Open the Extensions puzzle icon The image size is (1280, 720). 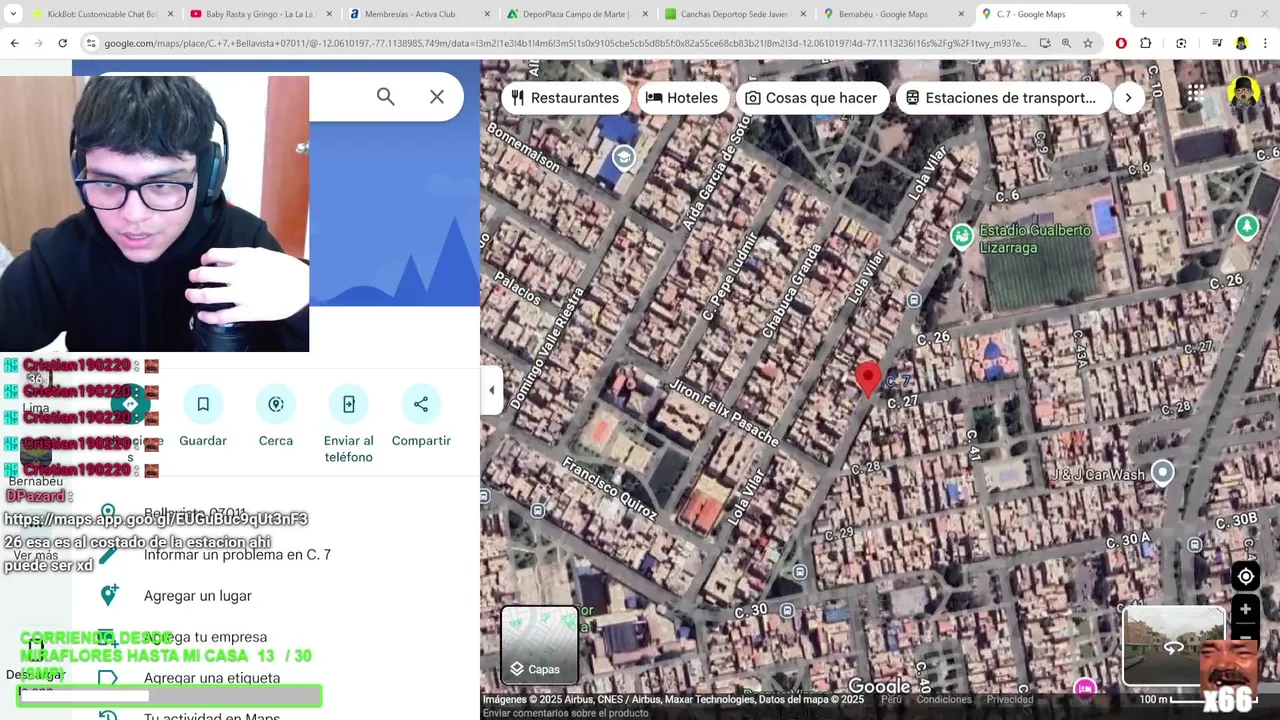[x=1146, y=43]
